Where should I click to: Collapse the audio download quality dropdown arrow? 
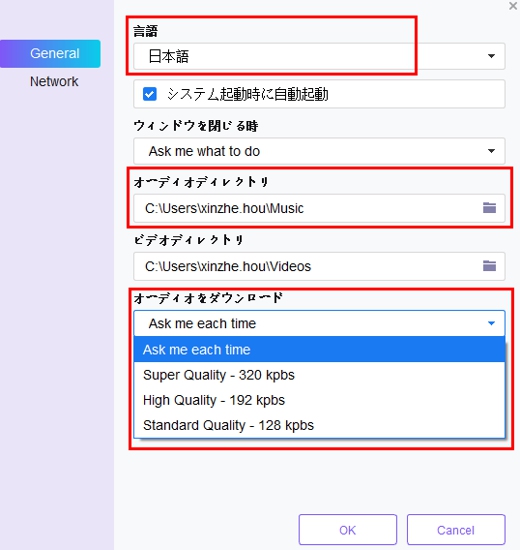(x=491, y=323)
